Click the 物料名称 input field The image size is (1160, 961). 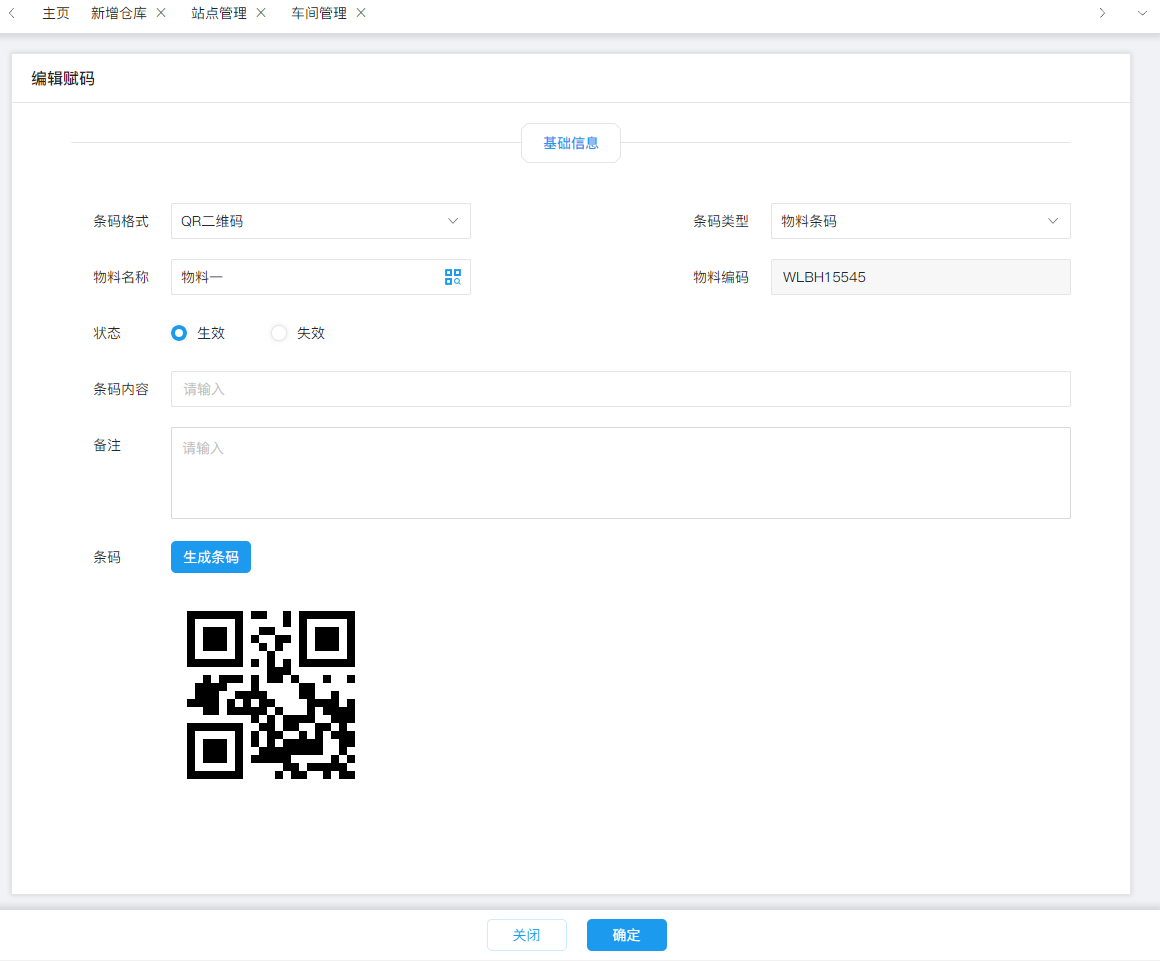[x=320, y=277]
